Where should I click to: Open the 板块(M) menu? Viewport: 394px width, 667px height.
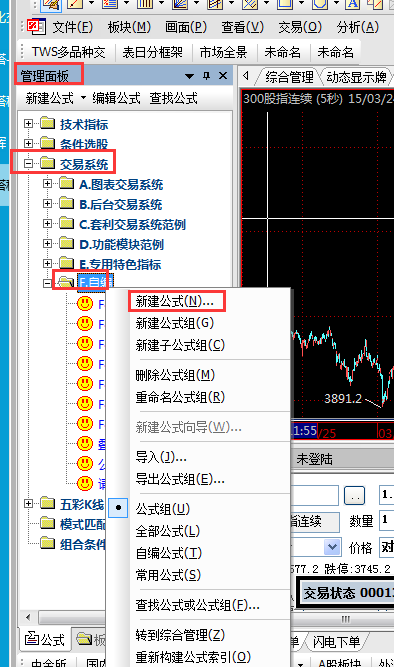point(129,27)
